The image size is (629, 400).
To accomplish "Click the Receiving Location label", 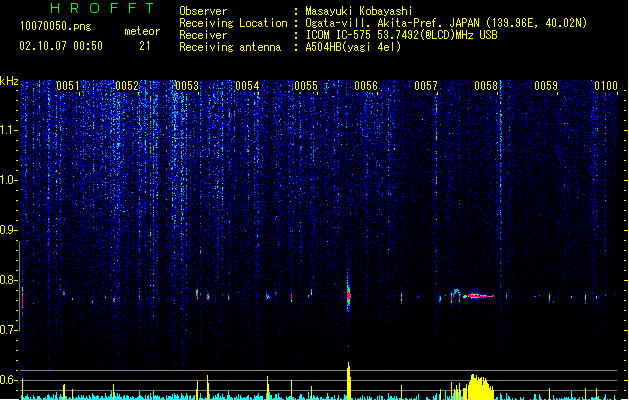I will (233, 23).
